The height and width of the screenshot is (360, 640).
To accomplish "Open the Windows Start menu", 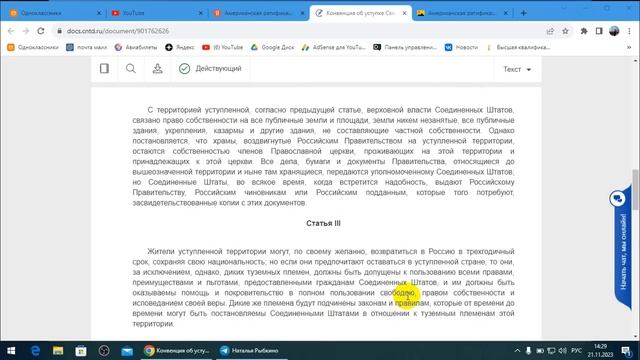I will pos(11,351).
